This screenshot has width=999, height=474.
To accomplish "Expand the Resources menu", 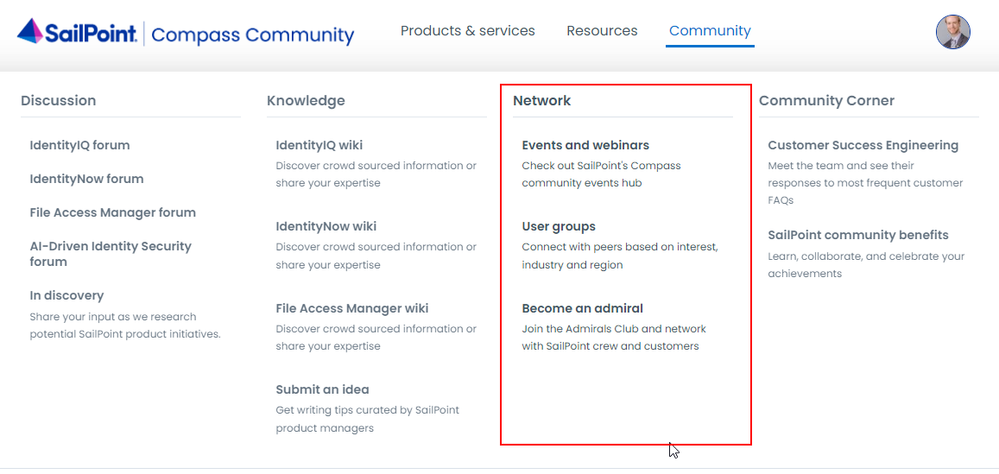I will click(x=601, y=31).
